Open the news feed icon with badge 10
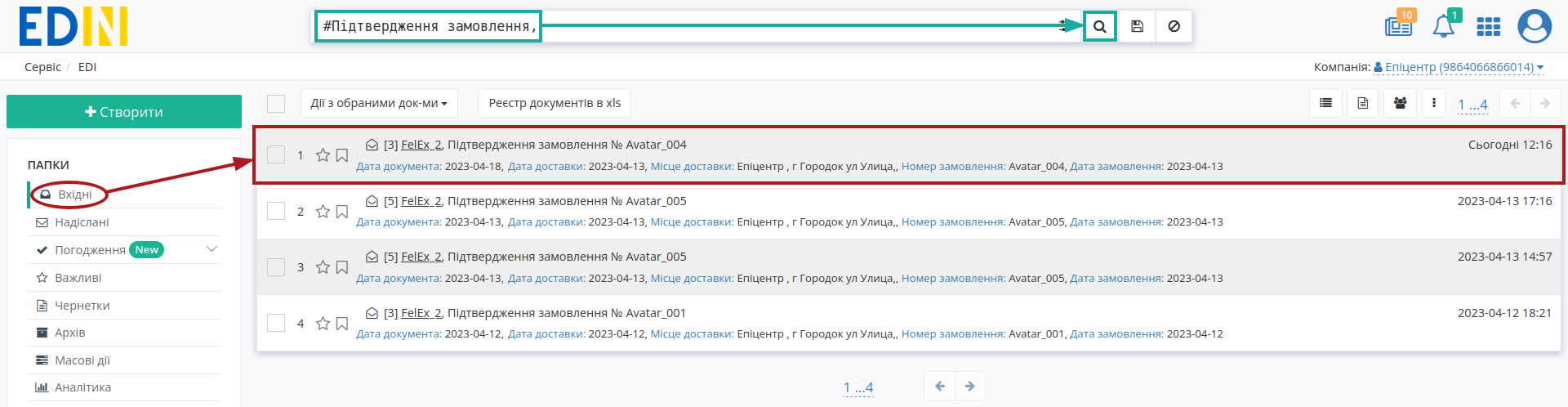Screen dimensions: 1568x407 [1399, 25]
